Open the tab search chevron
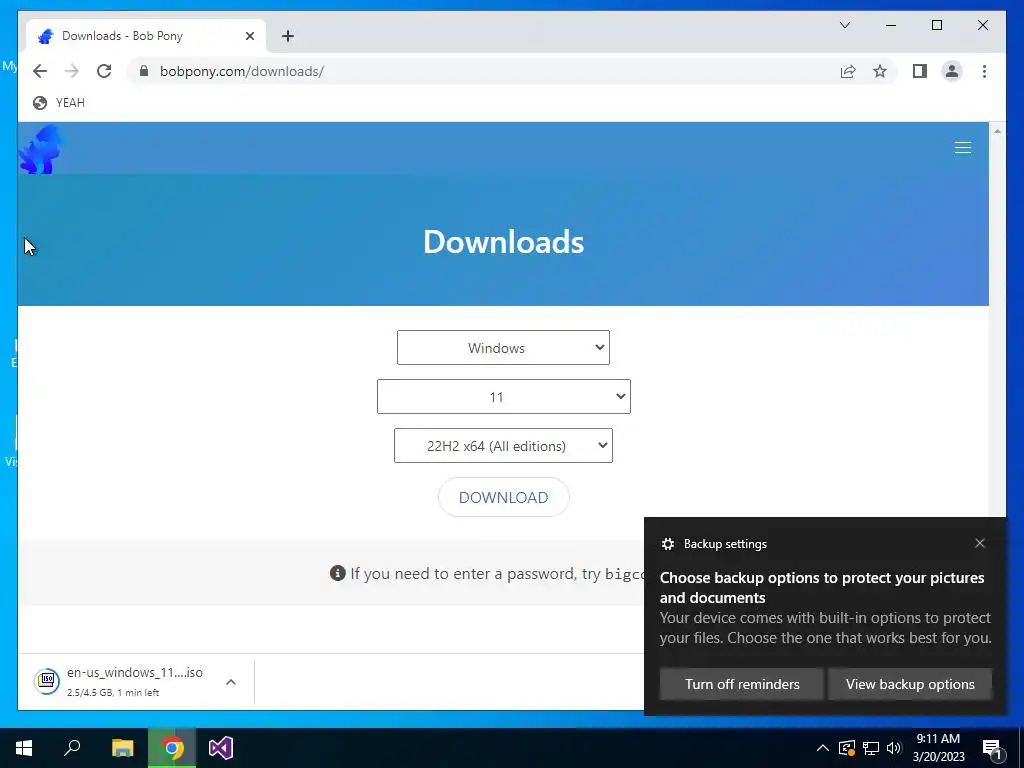The height and width of the screenshot is (768, 1024). pos(844,25)
